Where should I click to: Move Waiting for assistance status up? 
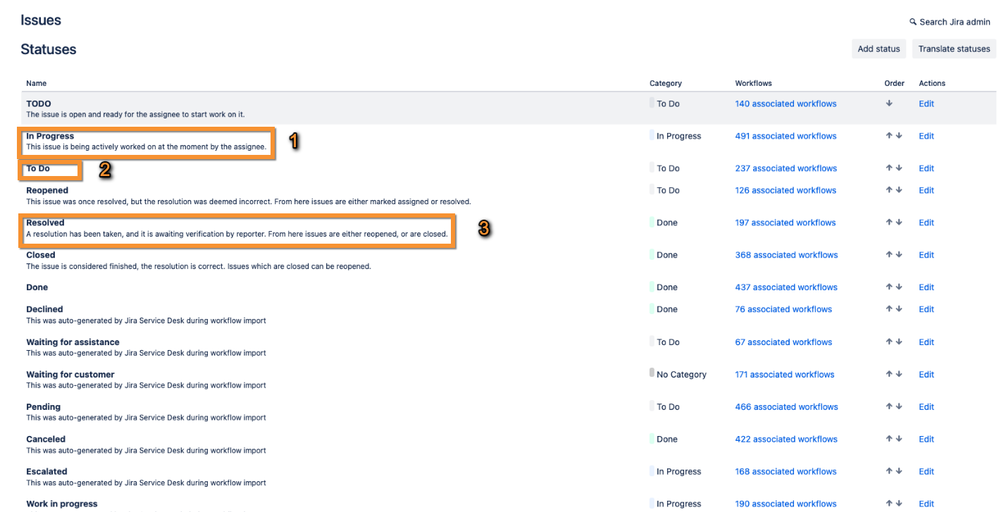(x=889, y=342)
